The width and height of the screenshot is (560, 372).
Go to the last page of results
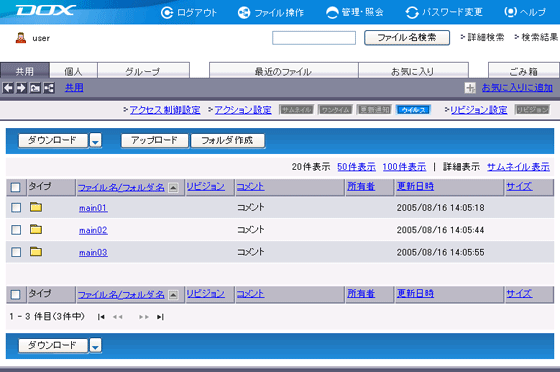click(x=160, y=317)
